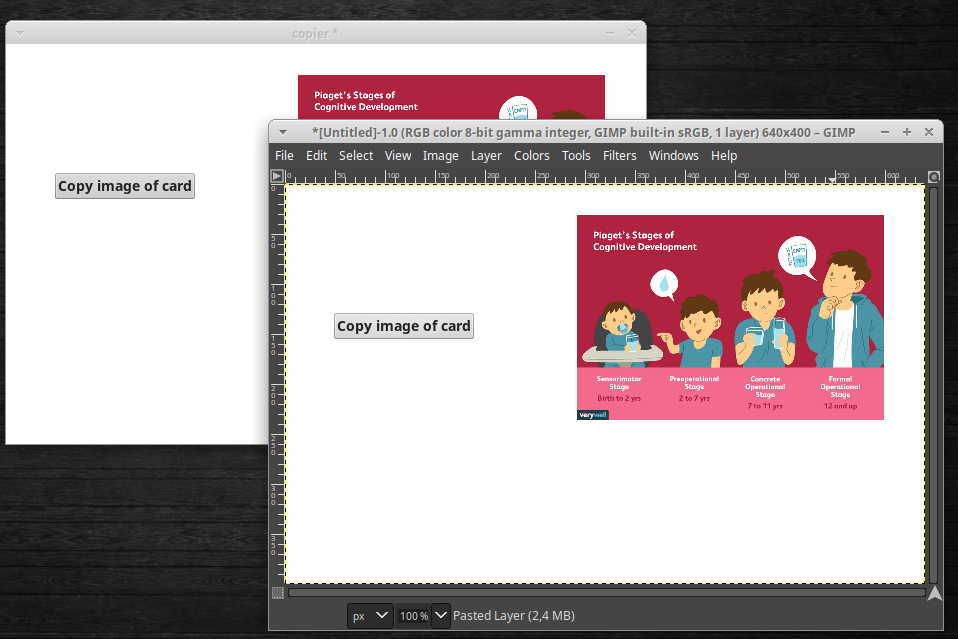Click the image menu arrow at ruler corner
Screen dimensions: 958x639
pos(277,176)
